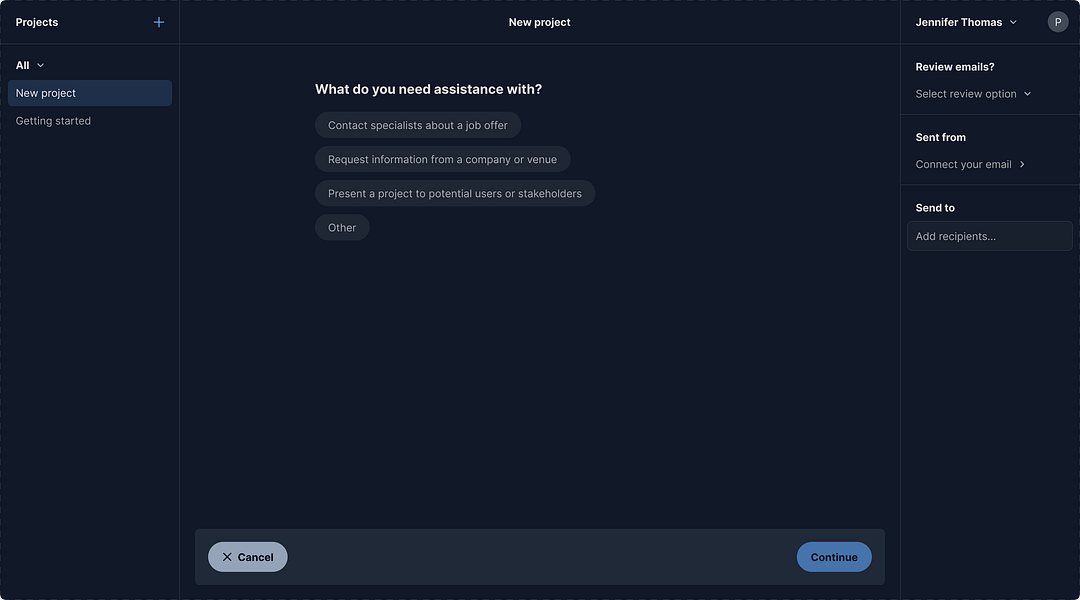
Task: Select Present a project to potential users
Action: [455, 193]
